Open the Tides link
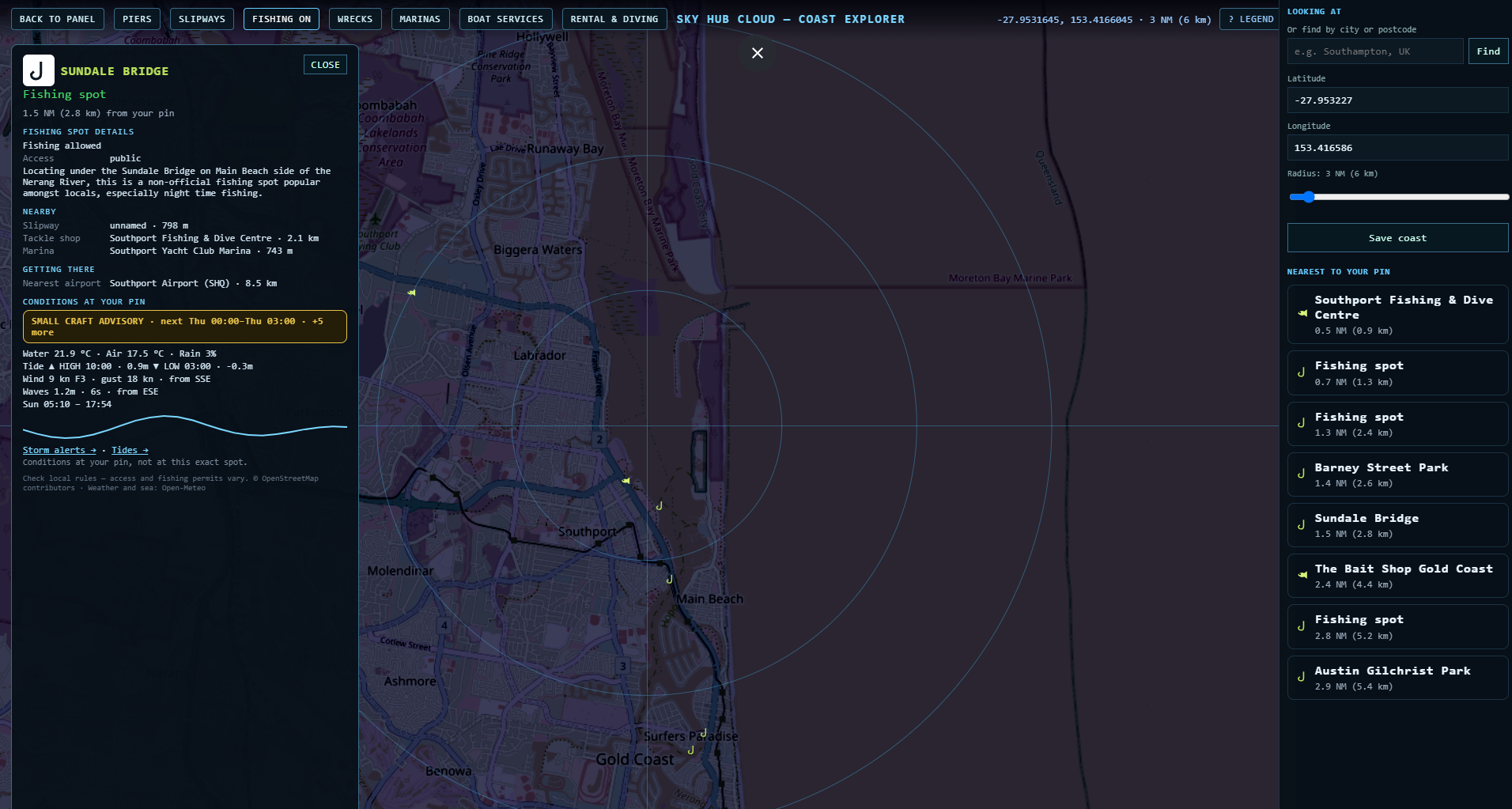The width and height of the screenshot is (1512, 809). tap(130, 450)
